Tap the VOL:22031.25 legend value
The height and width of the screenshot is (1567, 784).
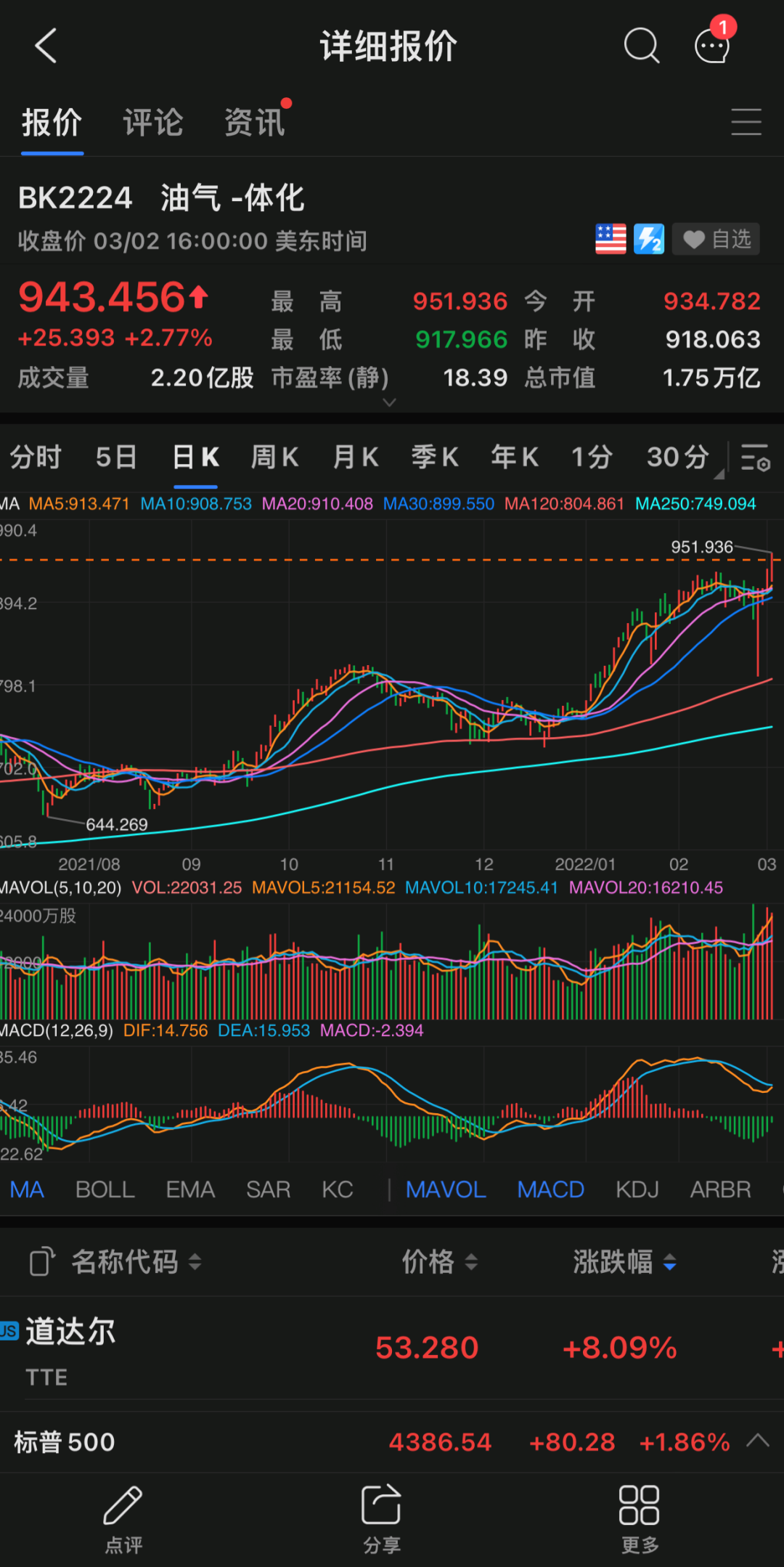187,888
